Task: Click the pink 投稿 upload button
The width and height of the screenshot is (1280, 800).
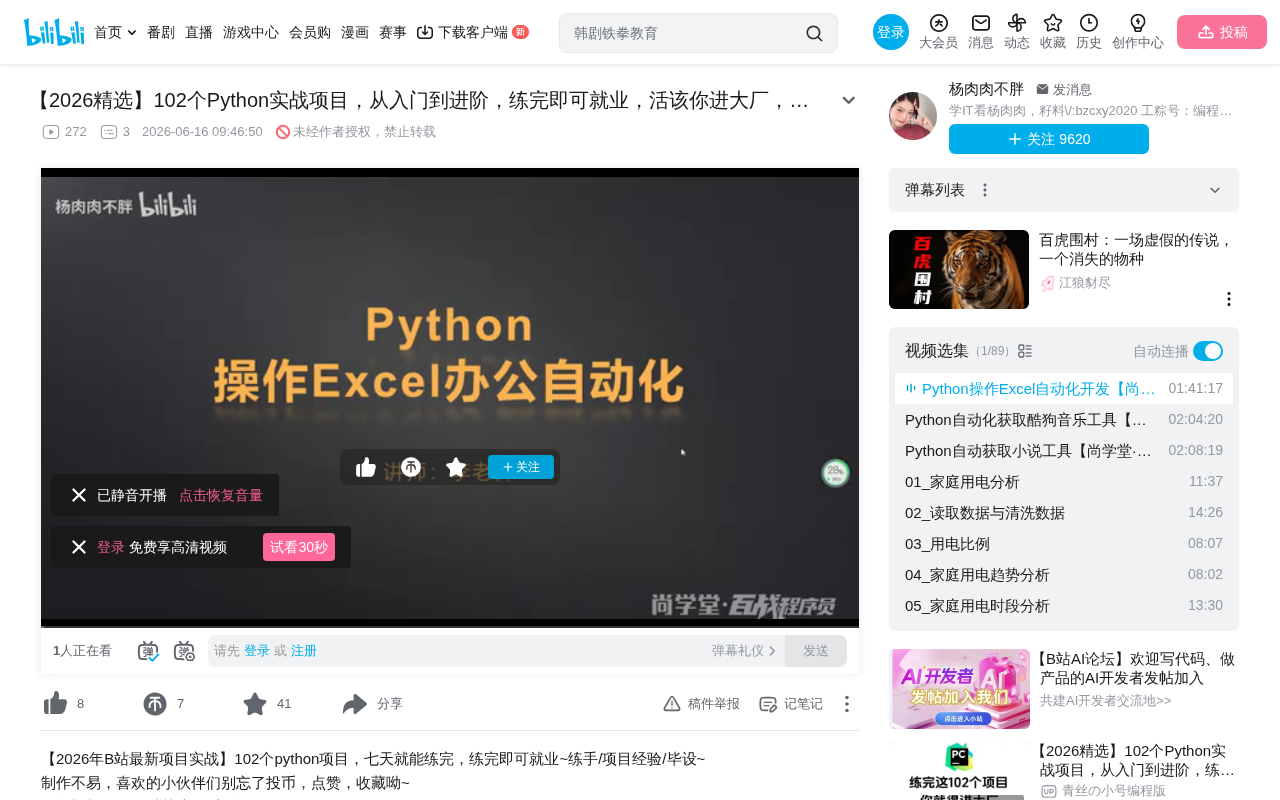Action: point(1222,32)
